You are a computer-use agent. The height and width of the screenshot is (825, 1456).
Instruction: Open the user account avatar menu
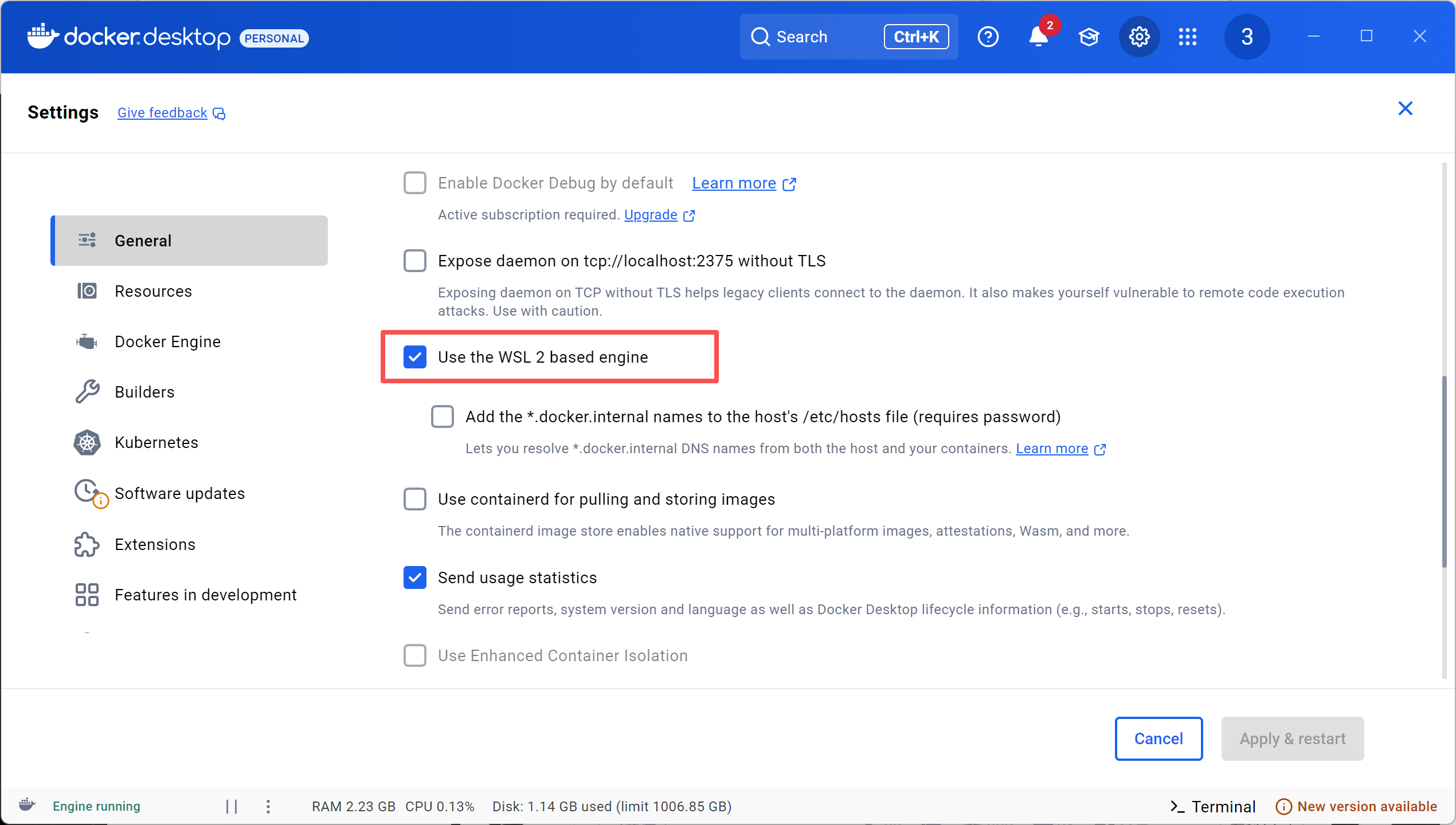click(x=1247, y=37)
